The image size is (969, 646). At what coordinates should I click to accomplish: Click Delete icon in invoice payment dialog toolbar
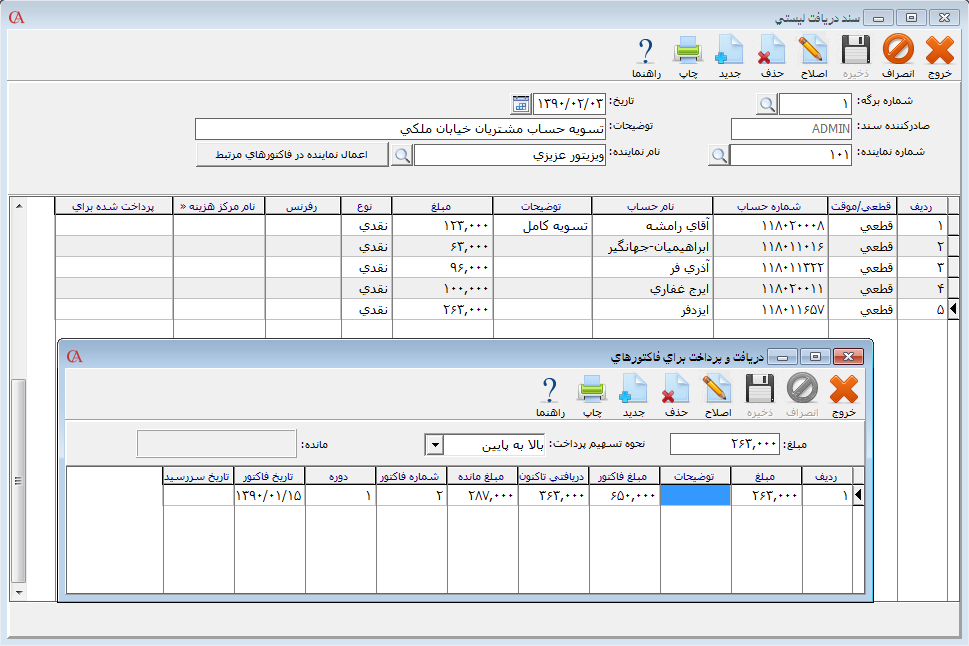[676, 394]
